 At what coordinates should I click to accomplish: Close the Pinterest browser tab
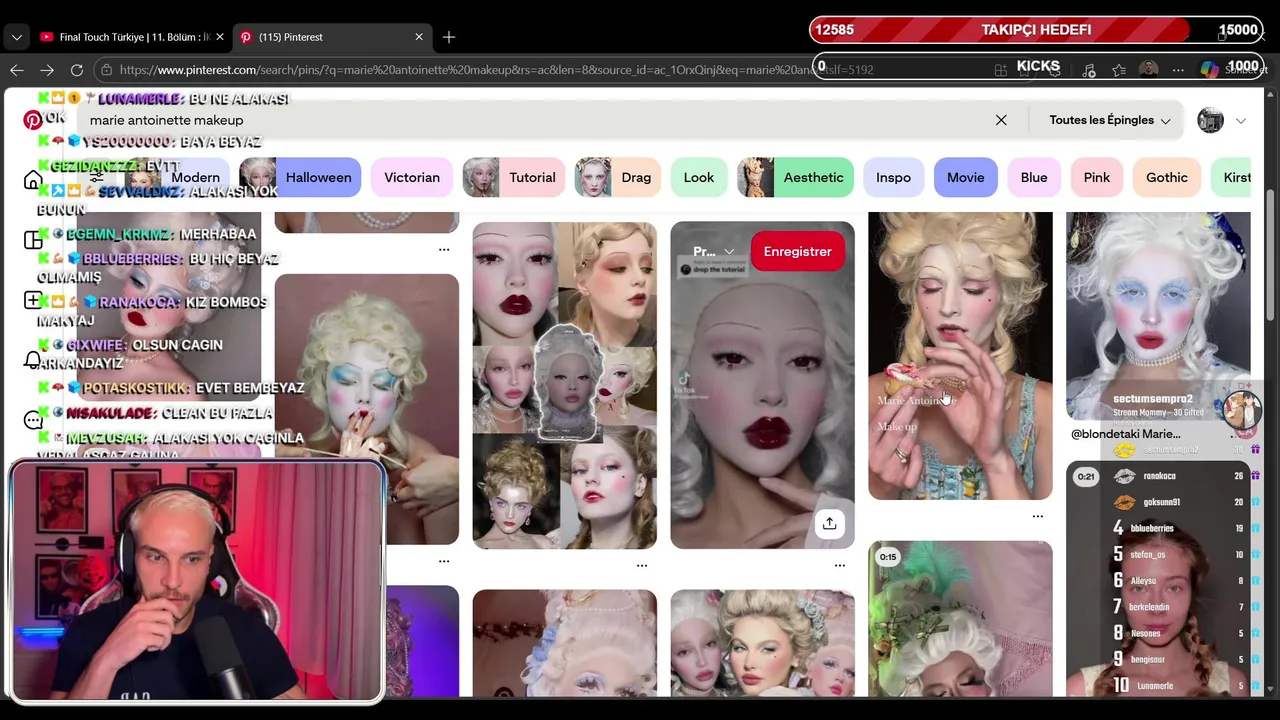tap(419, 37)
